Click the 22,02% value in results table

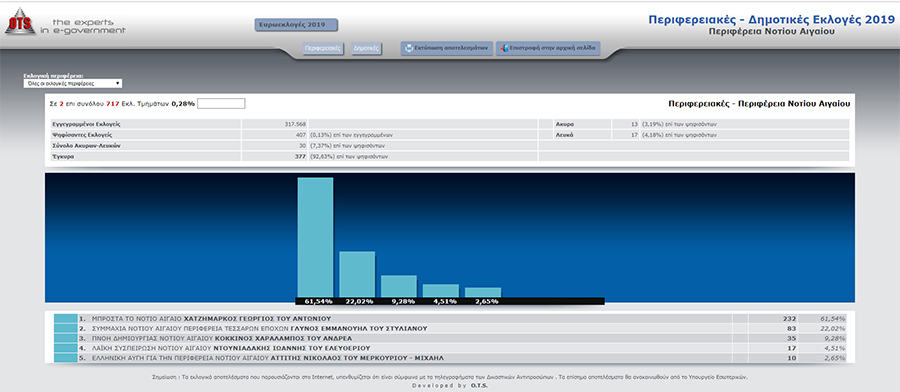coord(833,328)
